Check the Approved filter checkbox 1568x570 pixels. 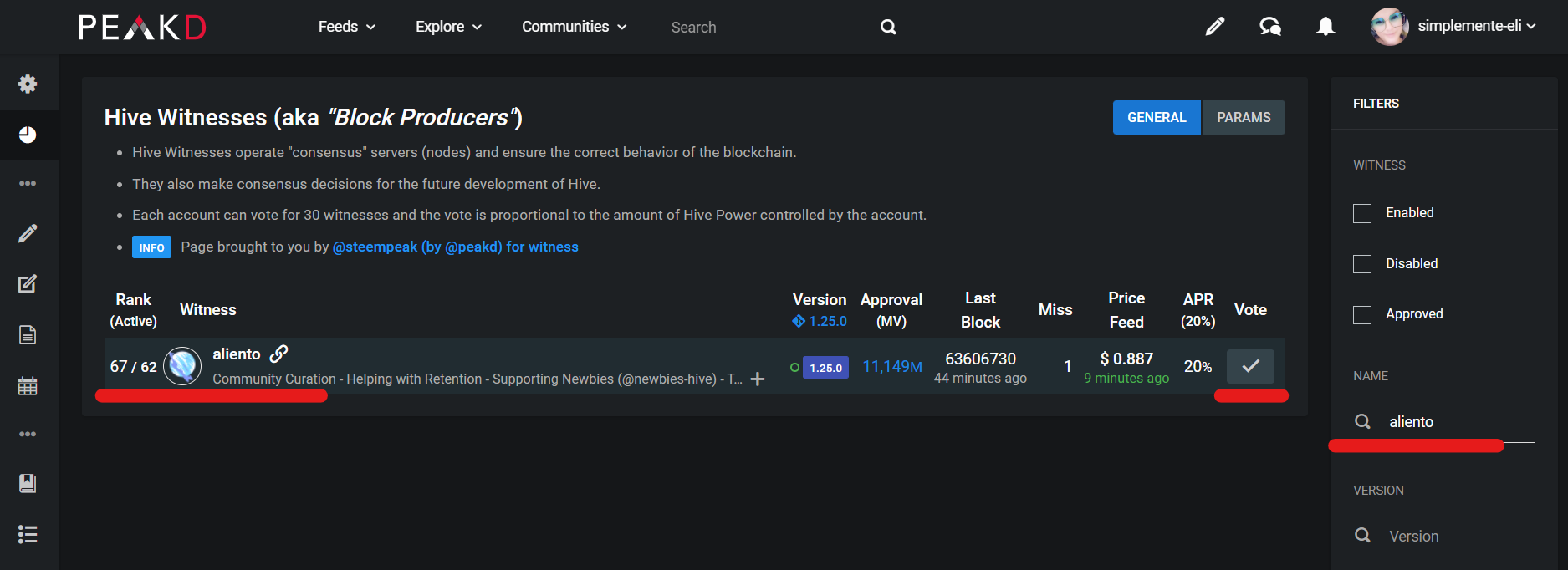coord(1362,314)
